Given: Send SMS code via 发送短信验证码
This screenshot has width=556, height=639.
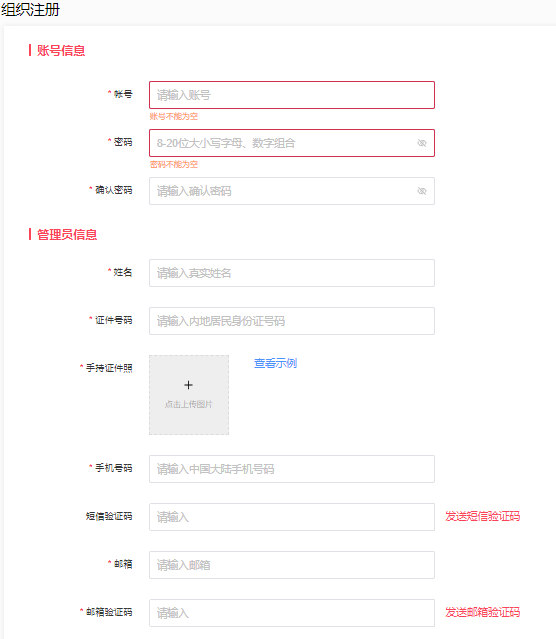Looking at the screenshot, I should tap(482, 516).
